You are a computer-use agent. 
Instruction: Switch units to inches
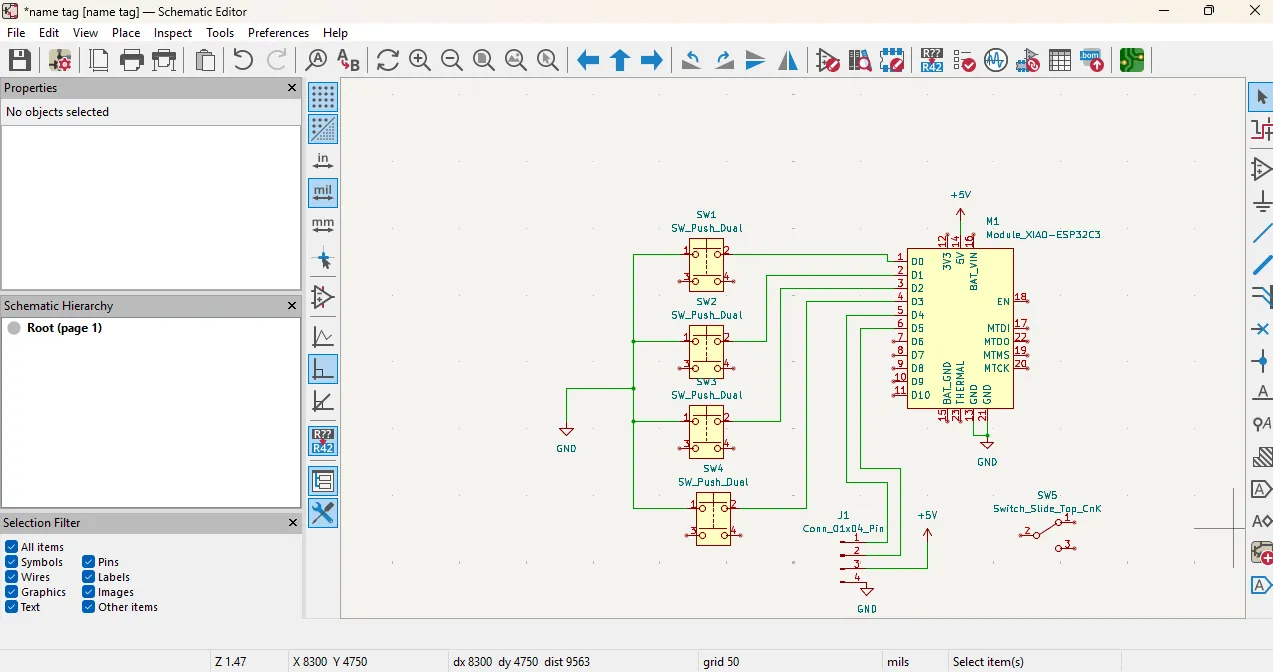tap(323, 161)
